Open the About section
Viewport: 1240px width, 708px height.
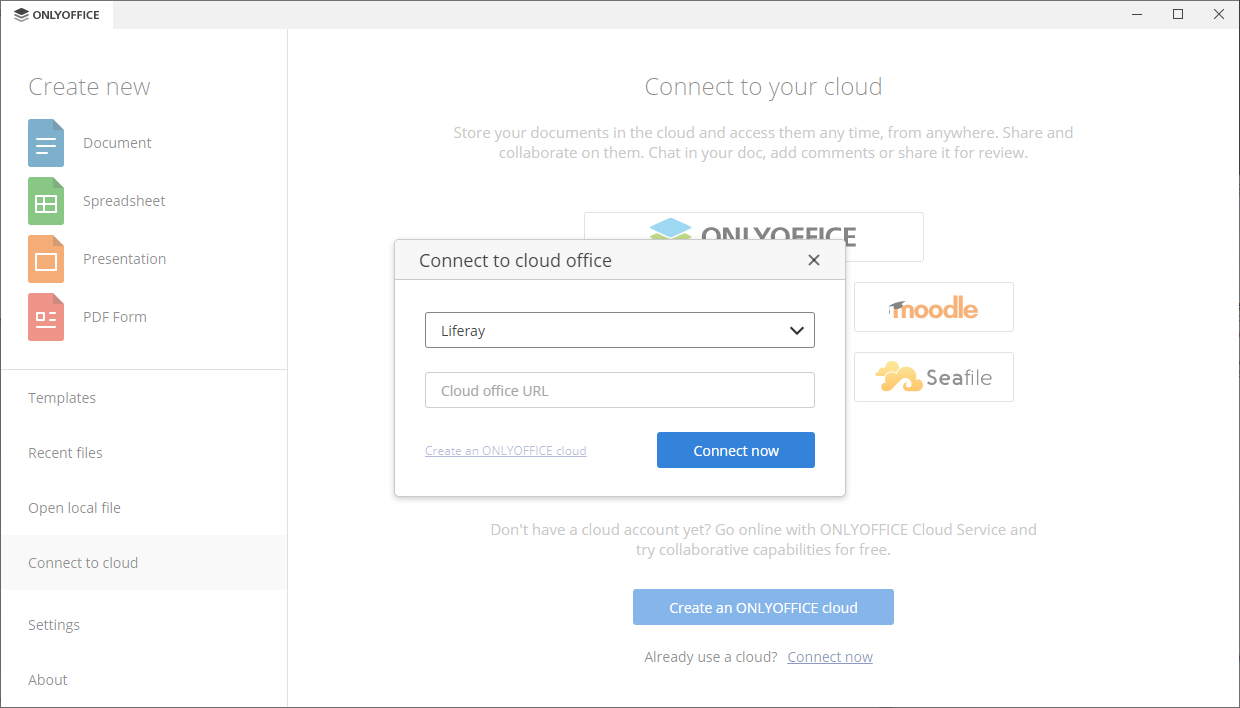47,679
